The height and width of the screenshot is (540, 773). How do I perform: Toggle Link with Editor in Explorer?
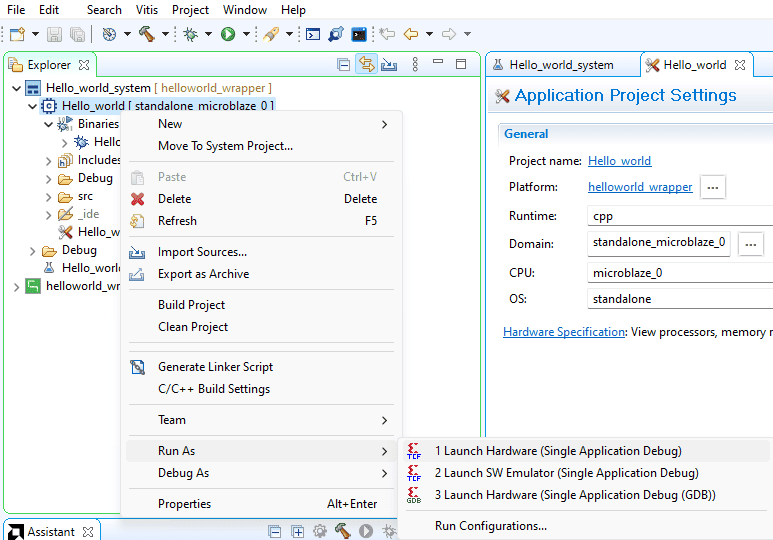[366, 64]
